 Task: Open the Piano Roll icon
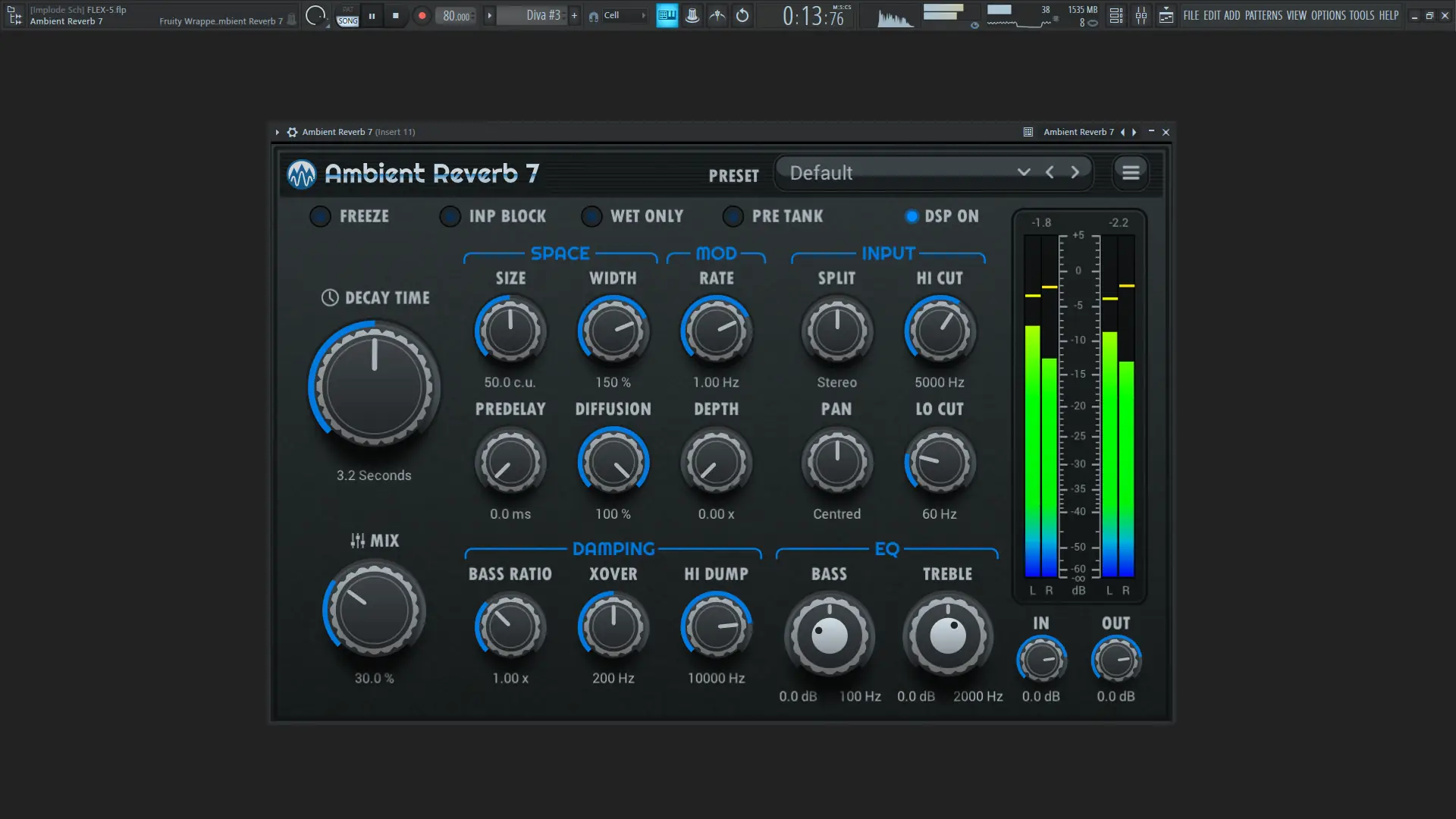[x=1166, y=15]
